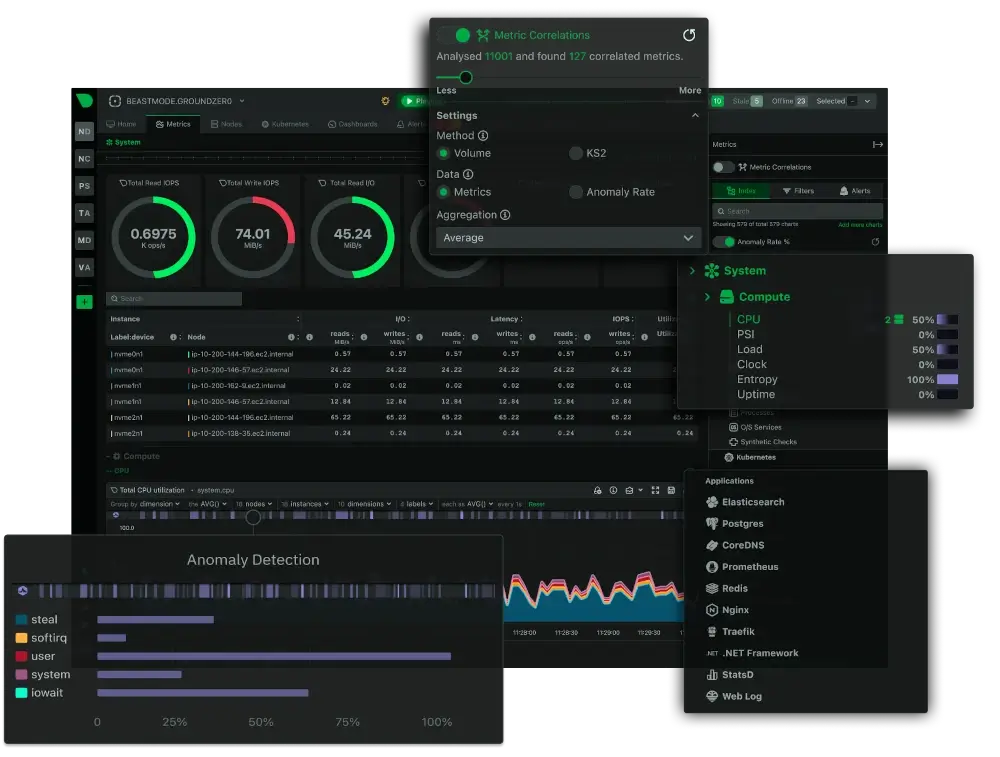Enable the Metric Correlations toggle
This screenshot has width=1000, height=757.
point(723,167)
